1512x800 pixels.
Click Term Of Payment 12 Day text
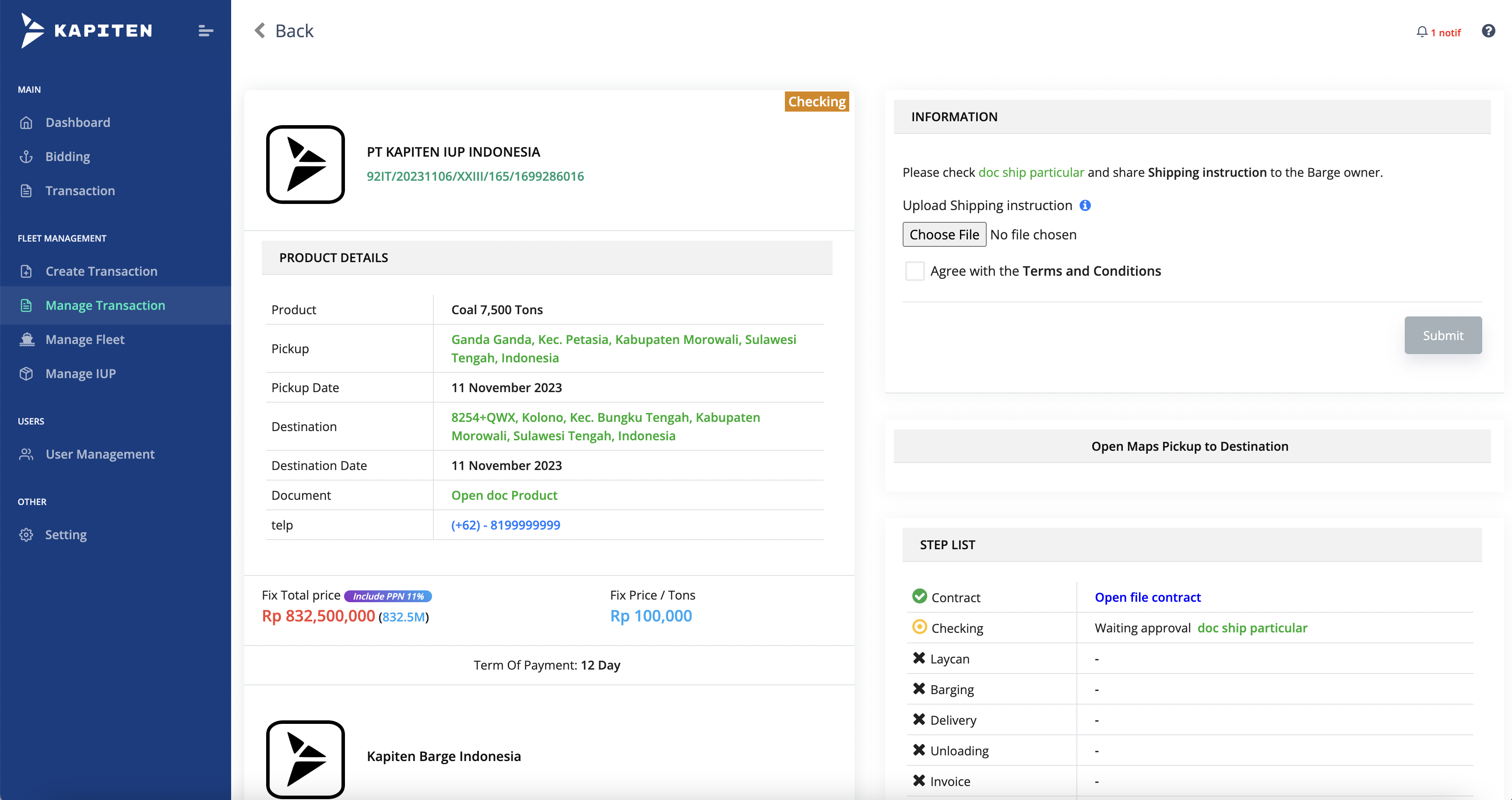coord(546,666)
